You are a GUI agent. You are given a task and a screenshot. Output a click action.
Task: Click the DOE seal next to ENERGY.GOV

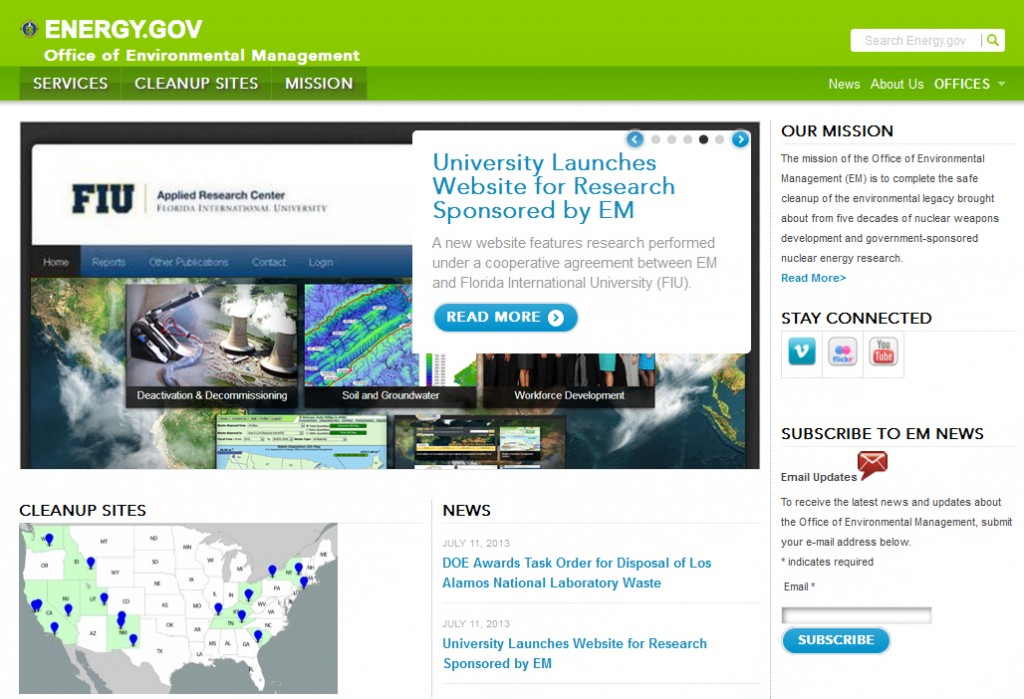click(31, 29)
